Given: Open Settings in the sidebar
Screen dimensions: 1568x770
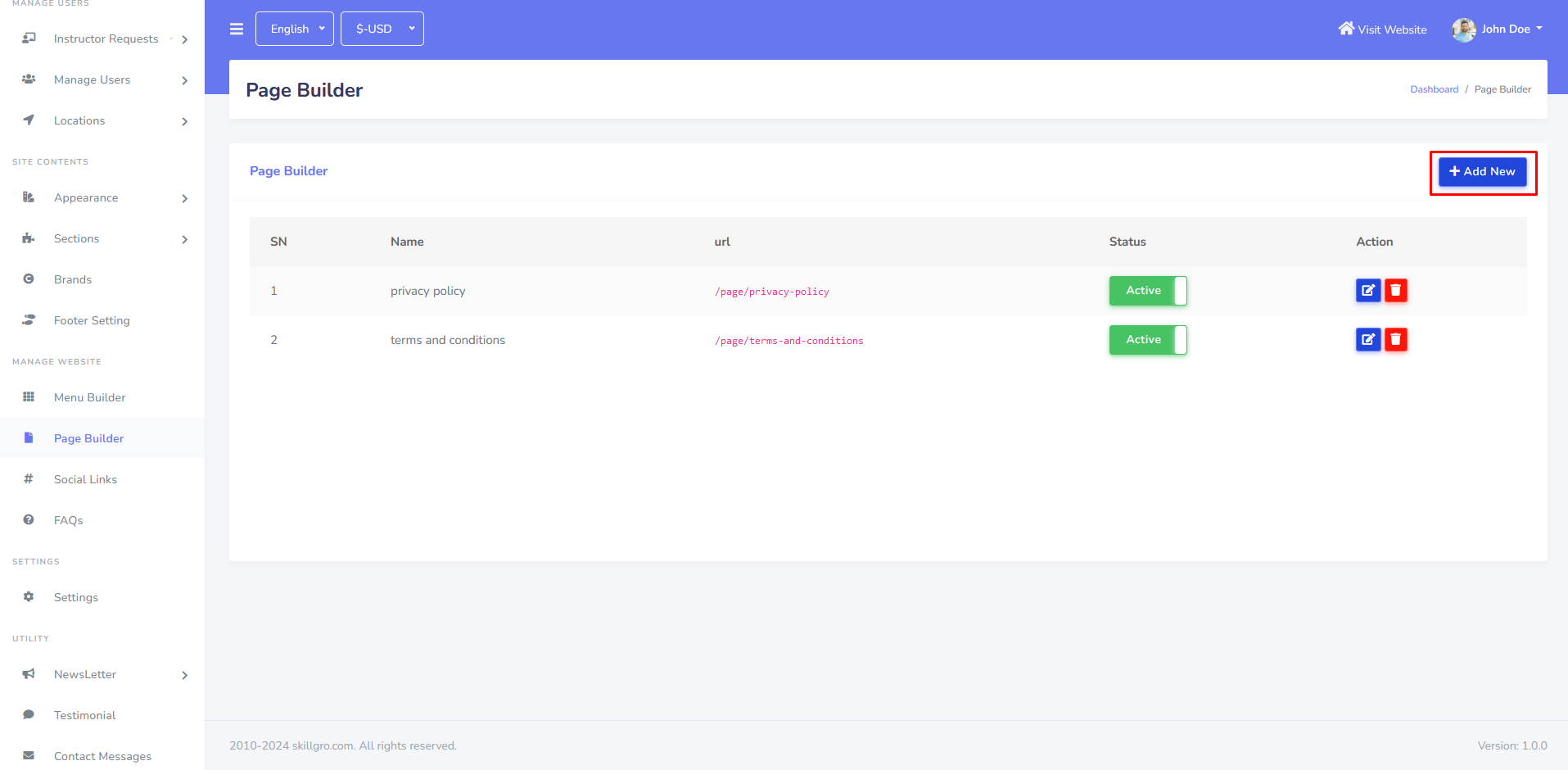Looking at the screenshot, I should coord(102,597).
